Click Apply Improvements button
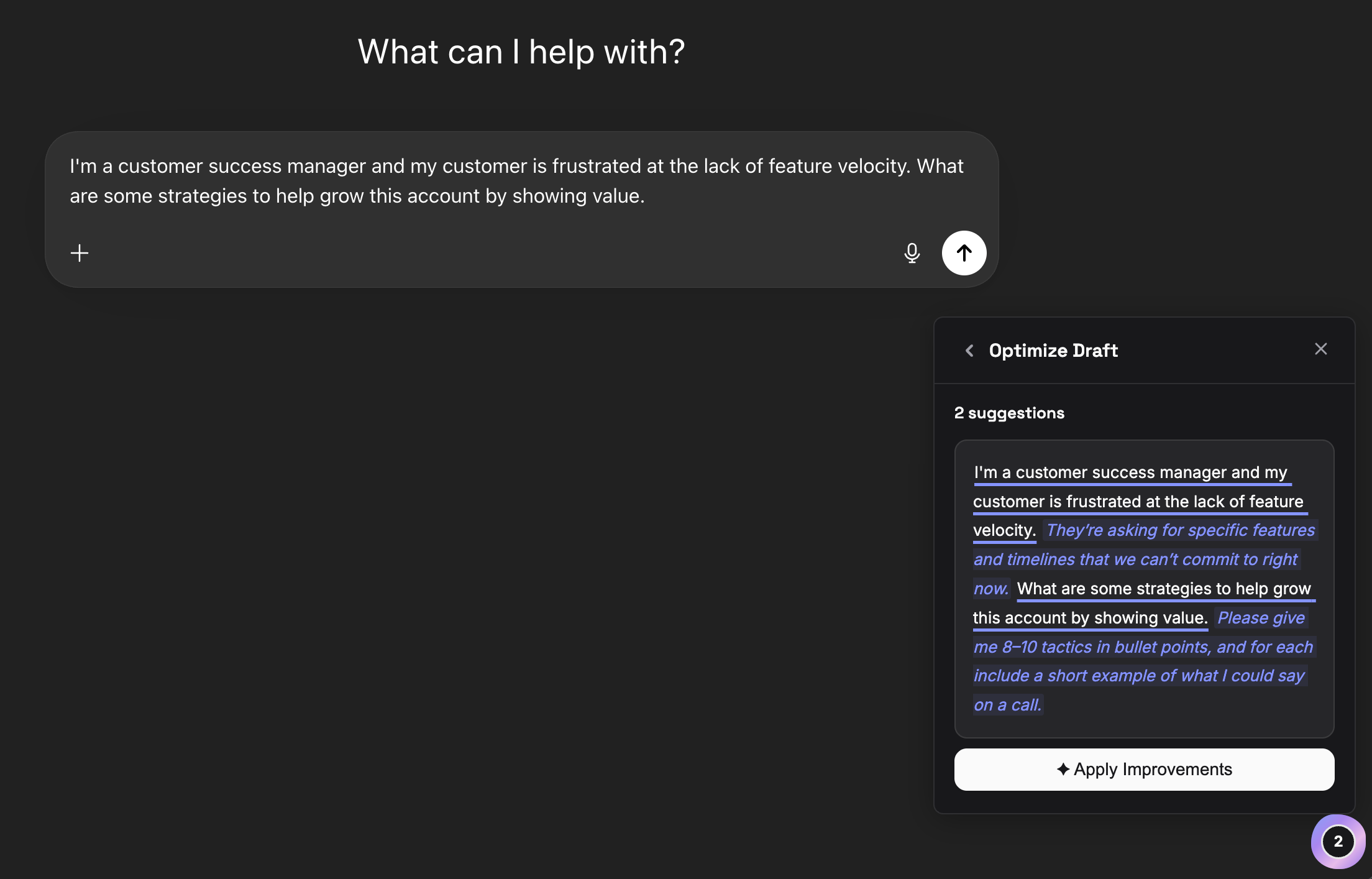The height and width of the screenshot is (879, 1372). [x=1144, y=770]
